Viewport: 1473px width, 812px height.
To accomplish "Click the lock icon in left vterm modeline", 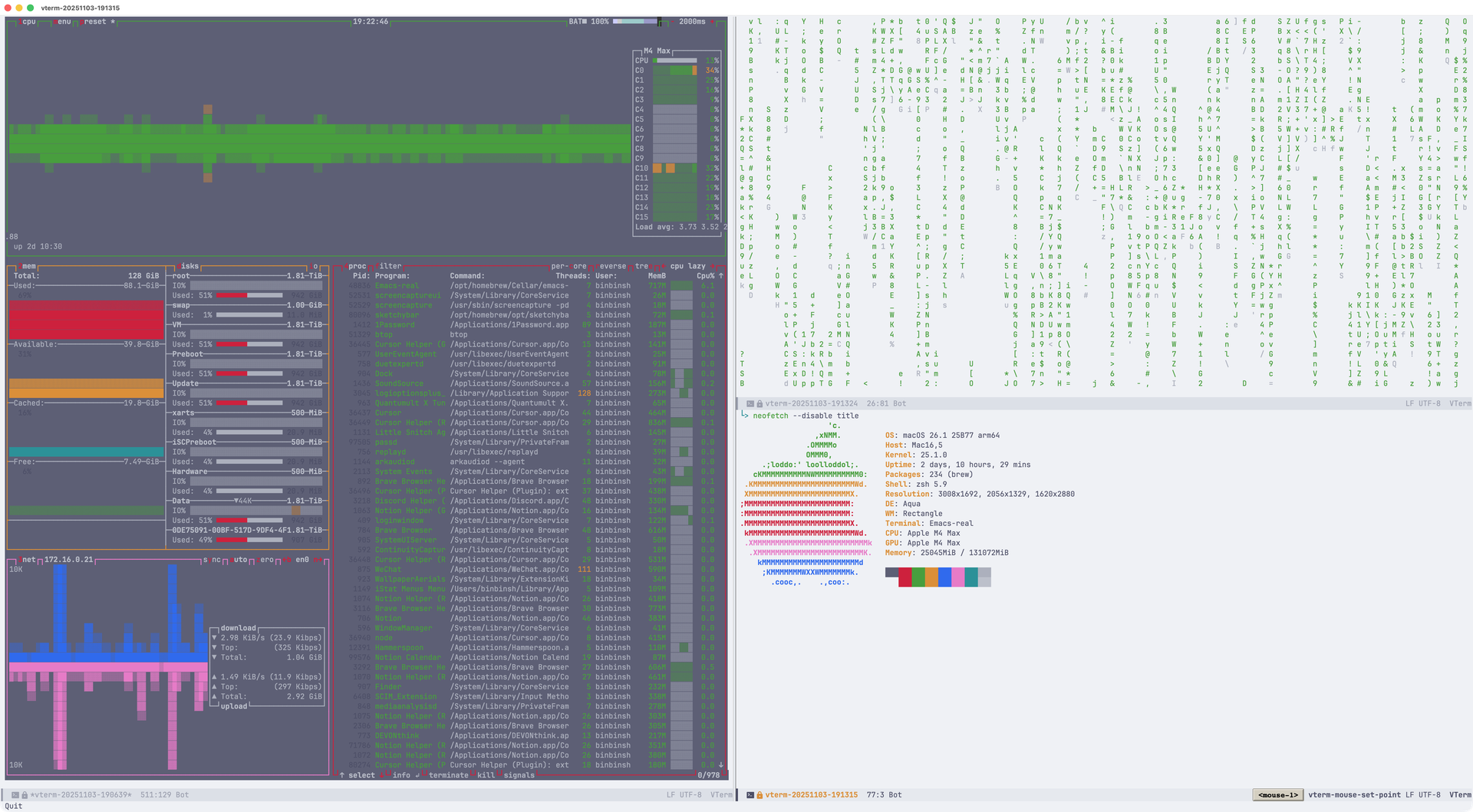I will click(25, 795).
